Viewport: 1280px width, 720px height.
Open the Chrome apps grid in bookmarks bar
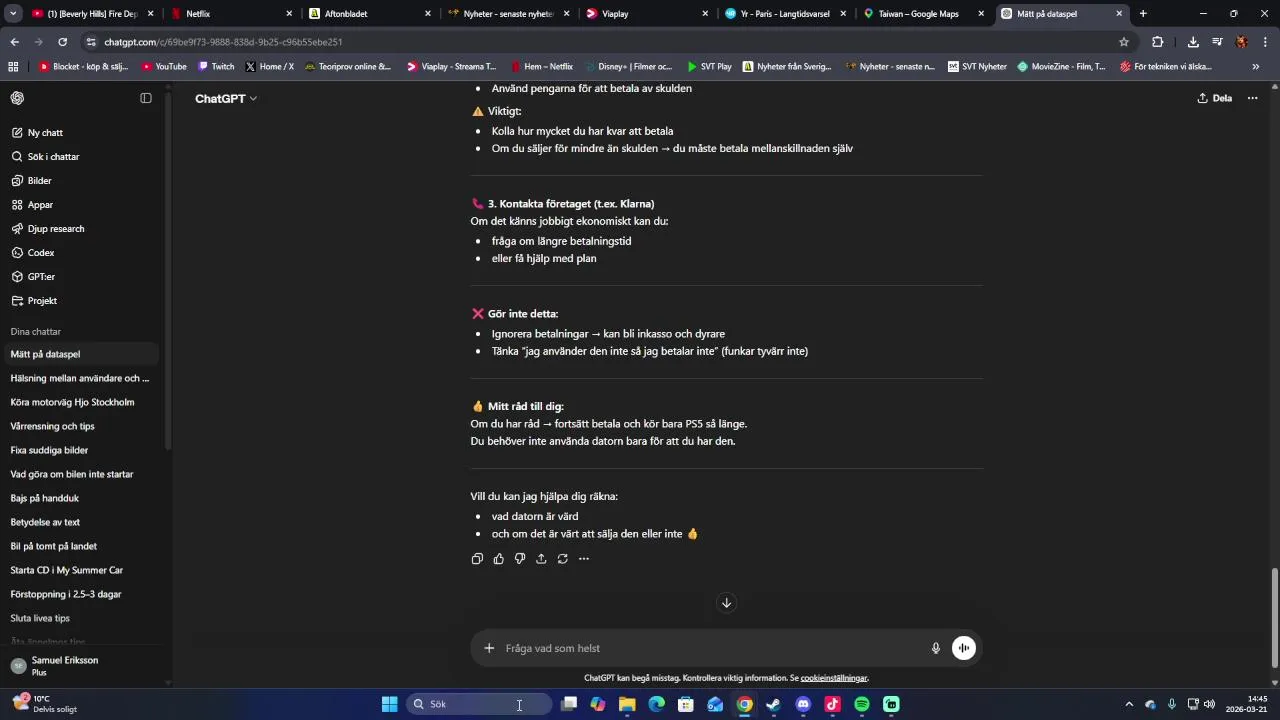(13, 67)
